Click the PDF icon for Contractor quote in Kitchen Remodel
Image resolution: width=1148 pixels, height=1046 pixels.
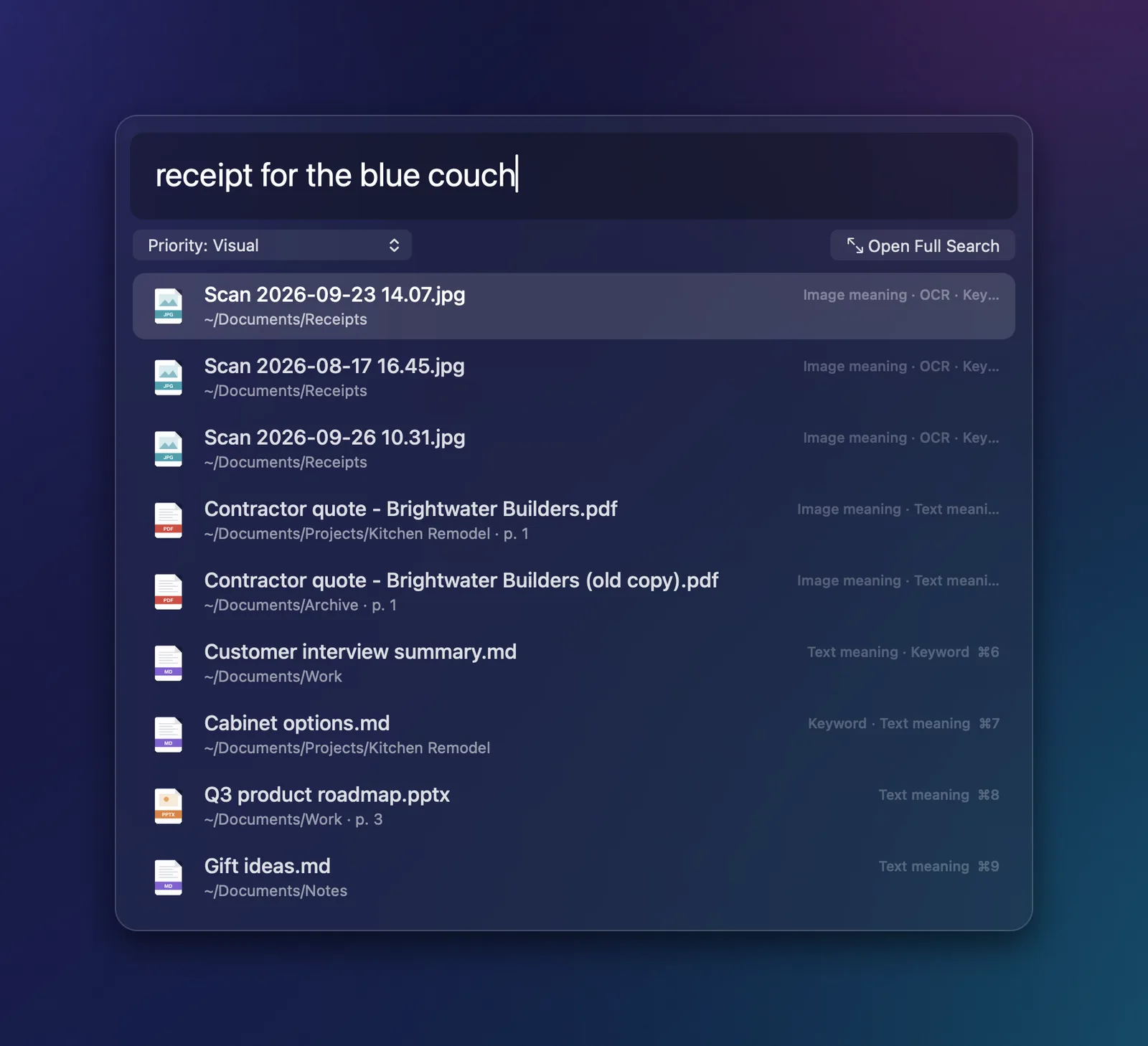(x=168, y=521)
